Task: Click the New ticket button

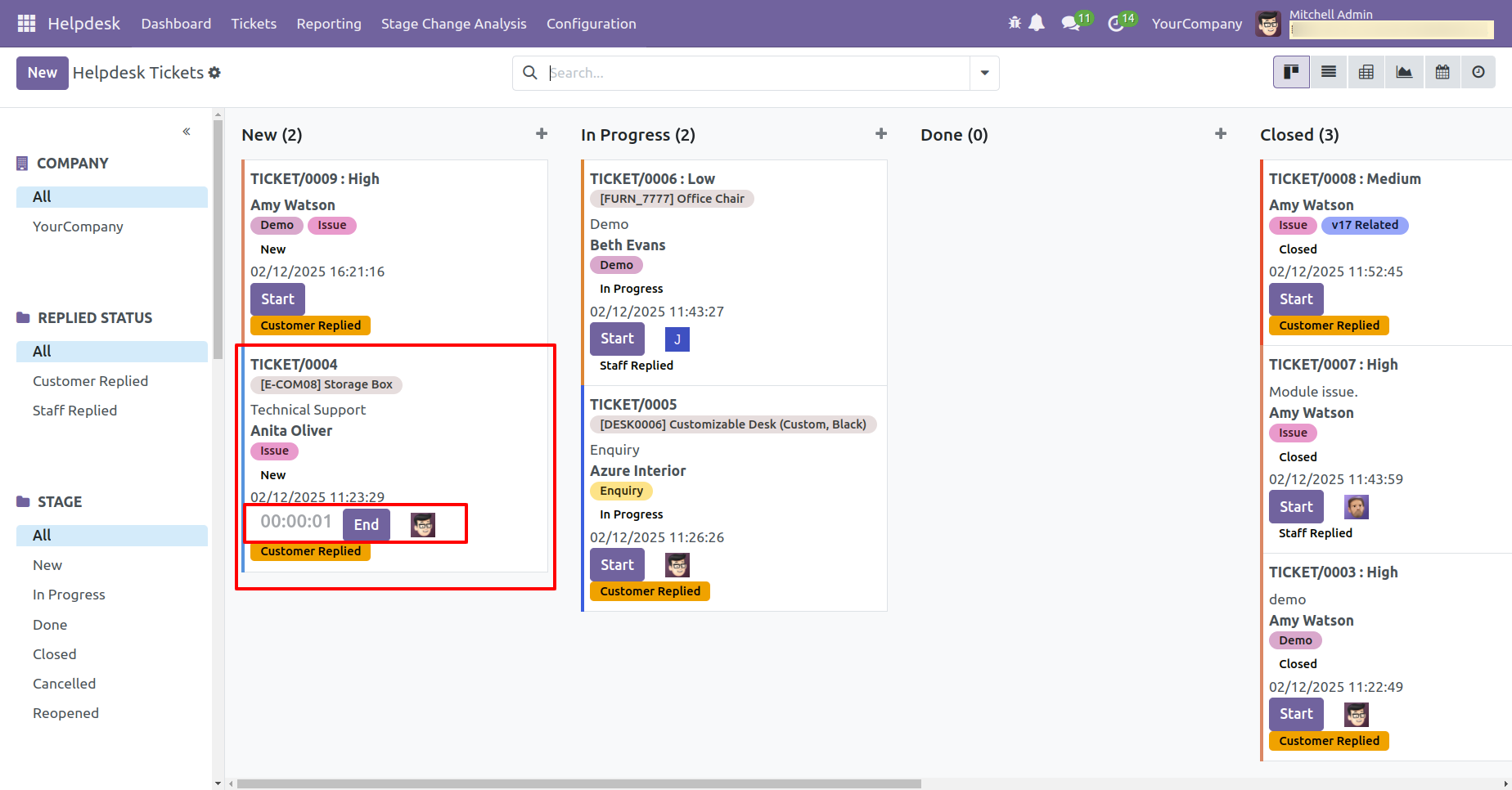Action: [43, 73]
